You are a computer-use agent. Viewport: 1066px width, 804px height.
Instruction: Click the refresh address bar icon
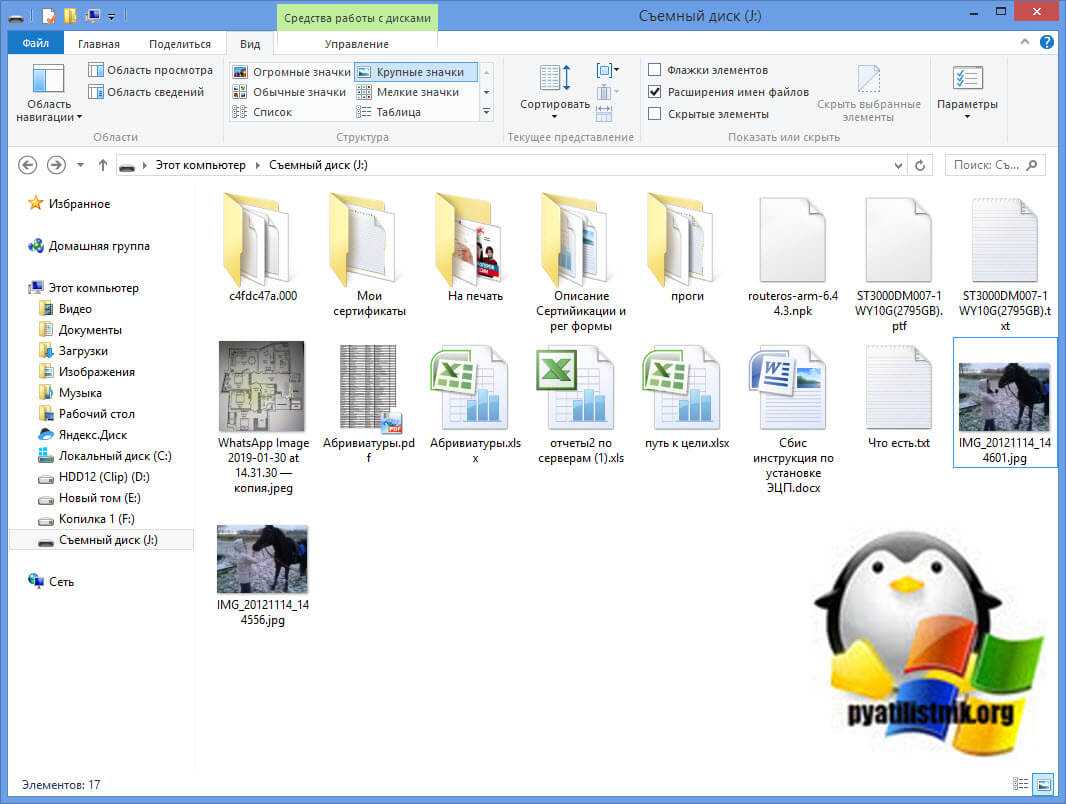[x=921, y=165]
